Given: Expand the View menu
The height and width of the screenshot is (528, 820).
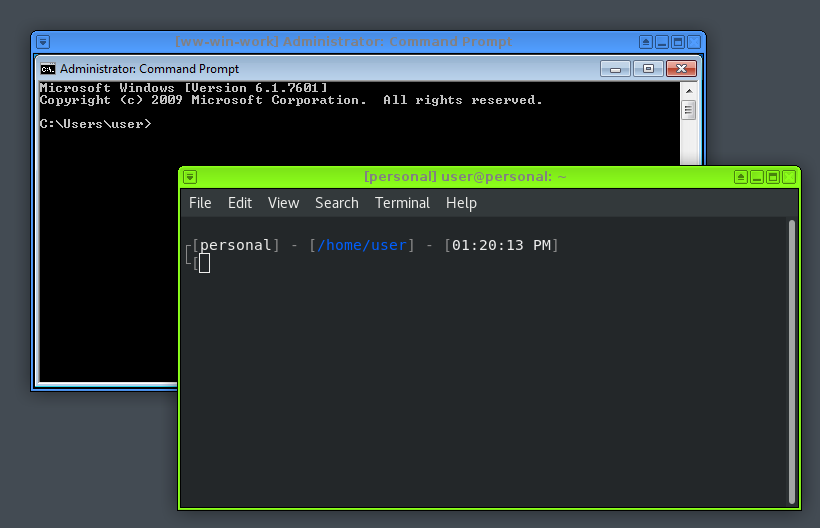Looking at the screenshot, I should click(283, 203).
